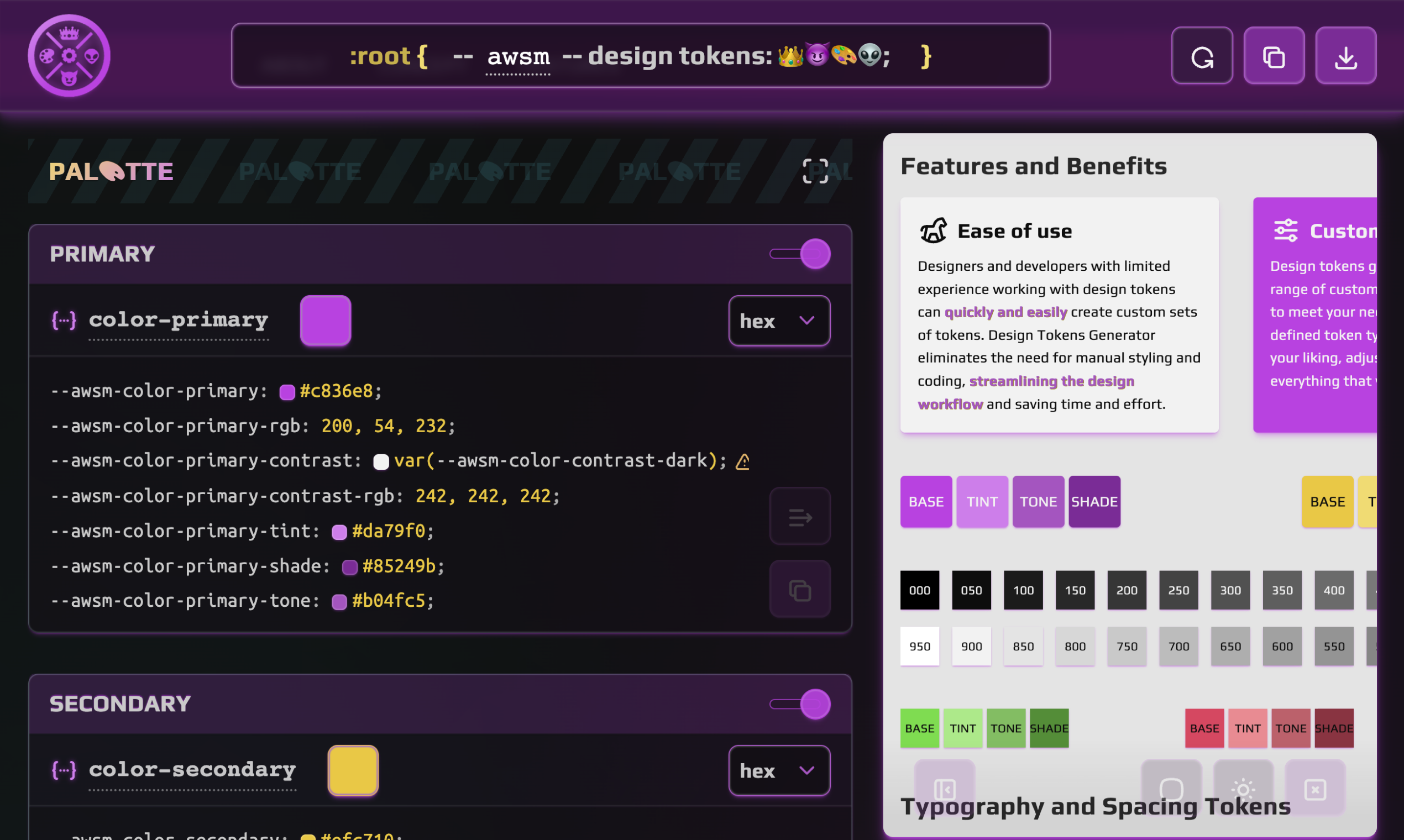Collapse preview with the sidebar panel icon
This screenshot has width=1404, height=840.
(x=944, y=789)
